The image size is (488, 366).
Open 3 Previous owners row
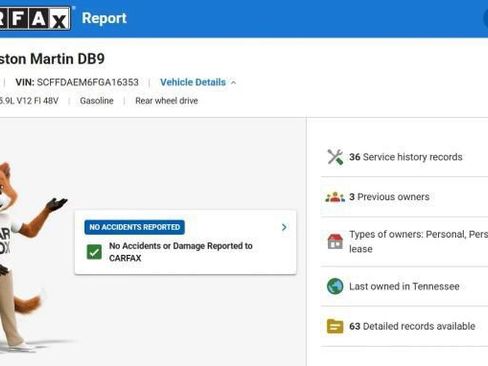tap(389, 197)
